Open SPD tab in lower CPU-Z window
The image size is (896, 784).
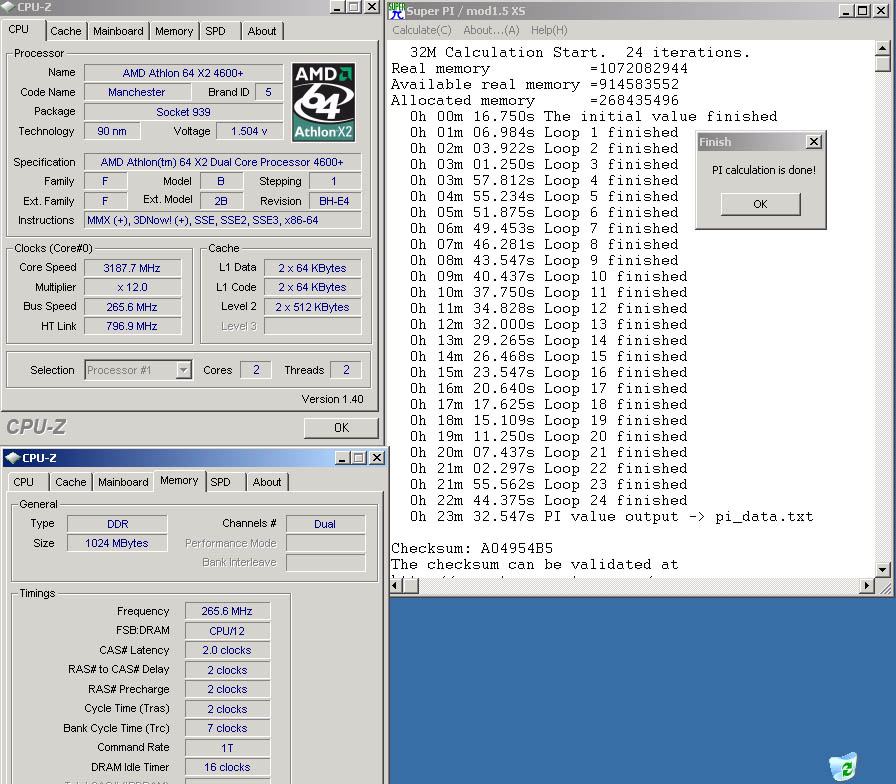tap(221, 482)
